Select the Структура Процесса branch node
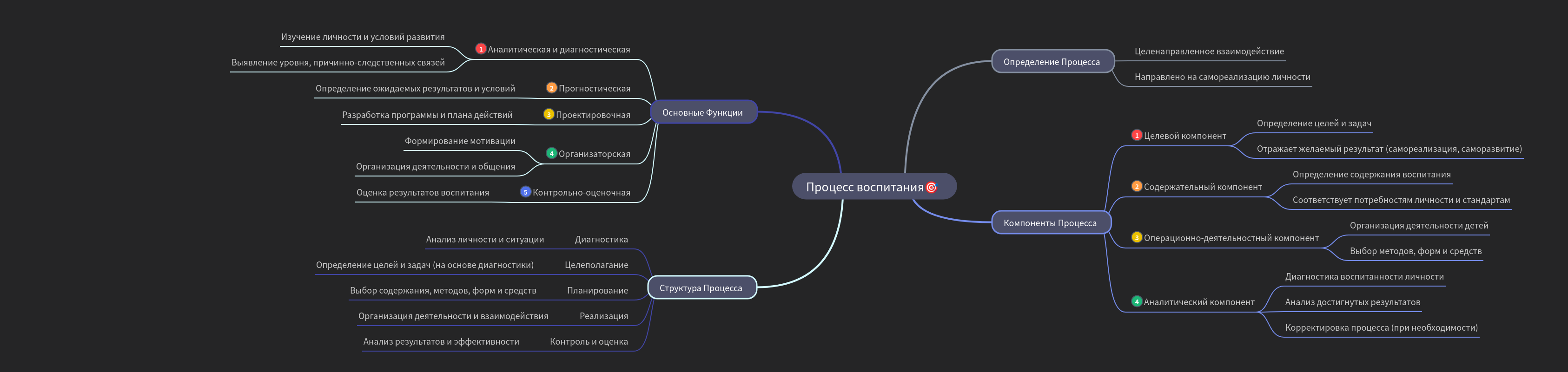Image resolution: width=1568 pixels, height=372 pixels. click(x=701, y=288)
